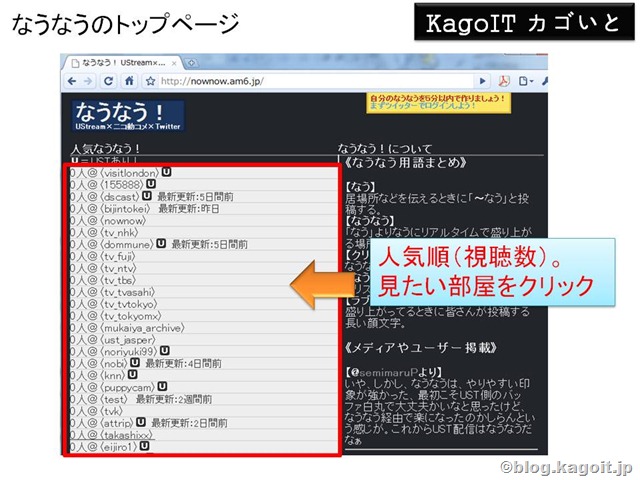
Task: Open a new tab button
Action: pos(191,63)
